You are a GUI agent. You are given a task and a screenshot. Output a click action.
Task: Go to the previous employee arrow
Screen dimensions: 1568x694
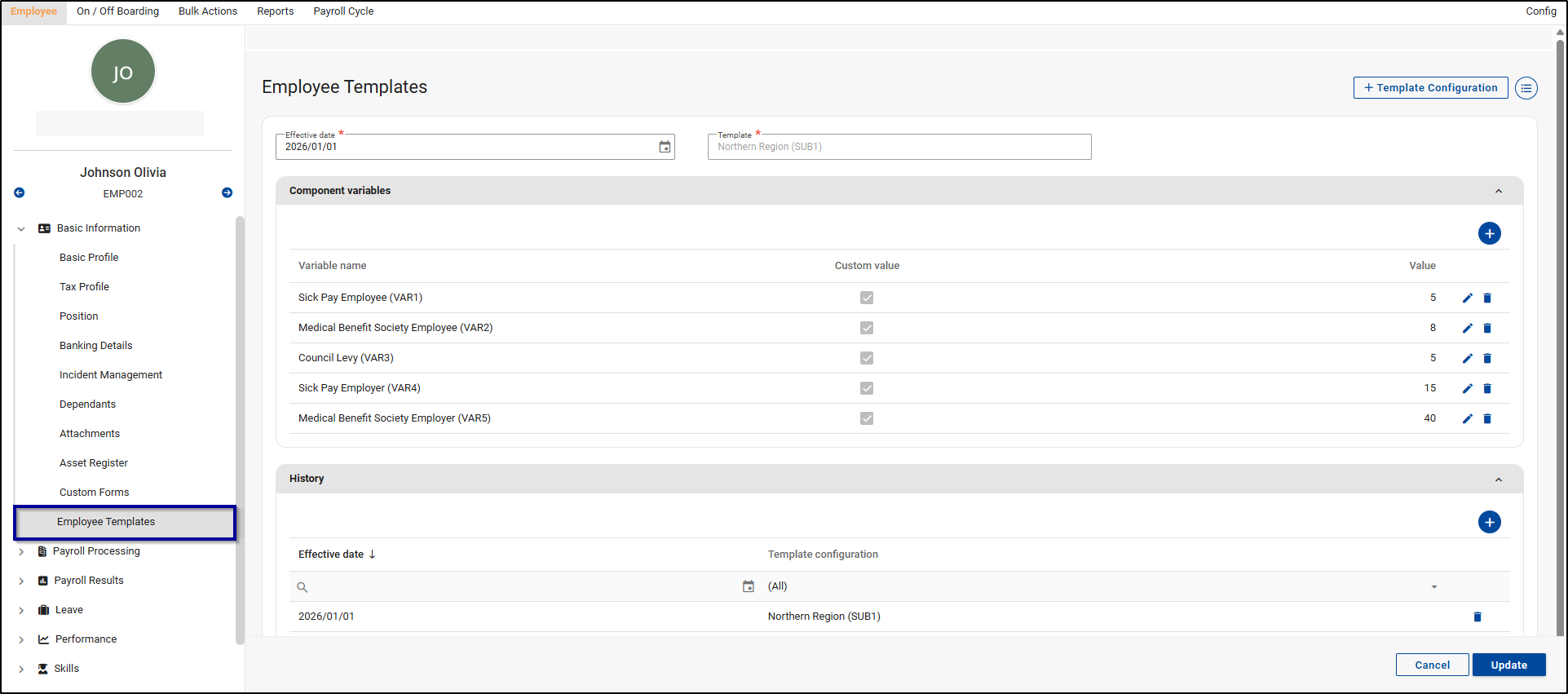coord(20,193)
